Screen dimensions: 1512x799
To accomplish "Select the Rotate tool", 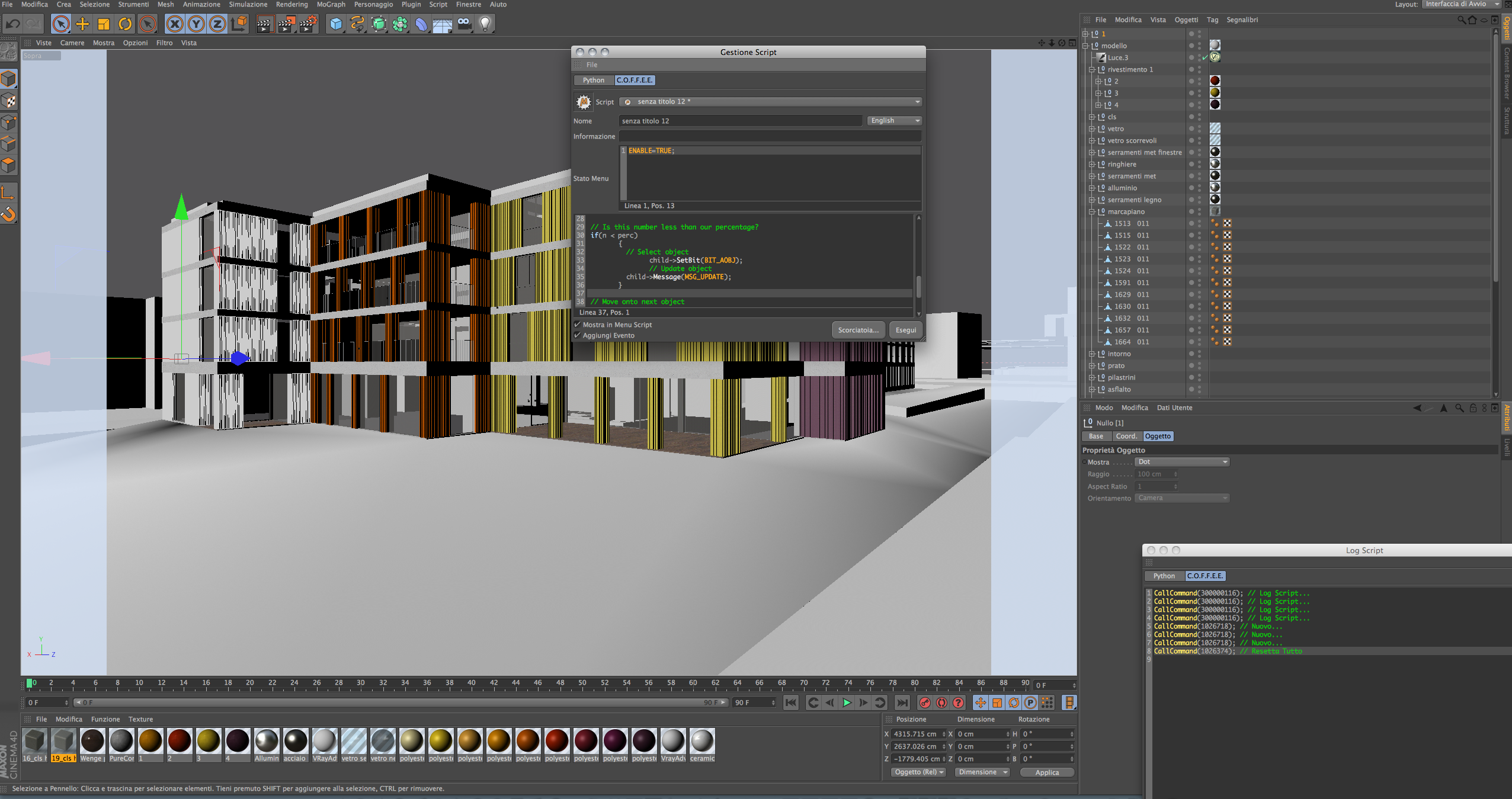I will pos(125,24).
